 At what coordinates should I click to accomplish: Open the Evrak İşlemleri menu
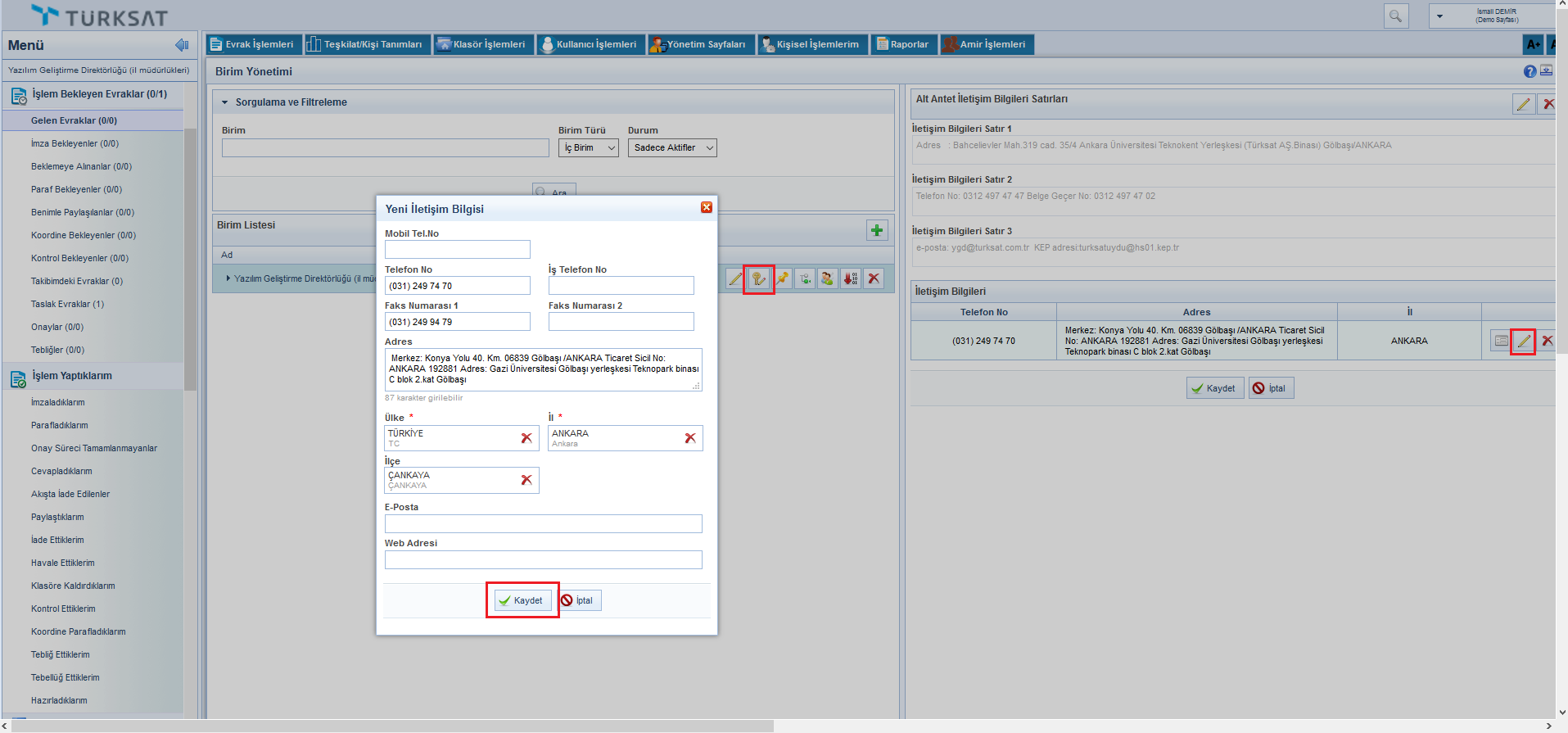(x=253, y=44)
